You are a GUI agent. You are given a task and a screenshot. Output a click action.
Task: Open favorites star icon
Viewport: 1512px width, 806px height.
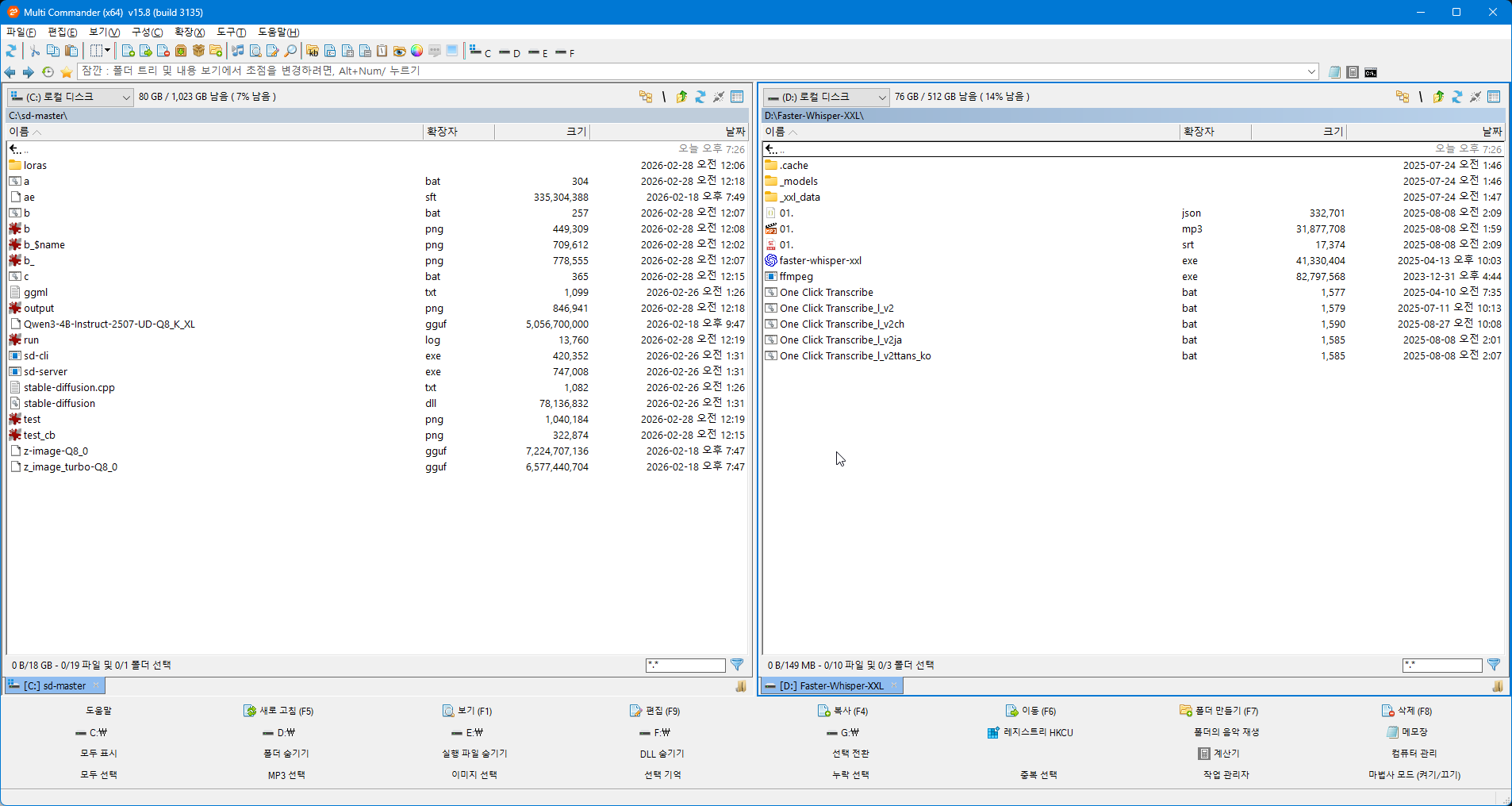click(x=67, y=72)
